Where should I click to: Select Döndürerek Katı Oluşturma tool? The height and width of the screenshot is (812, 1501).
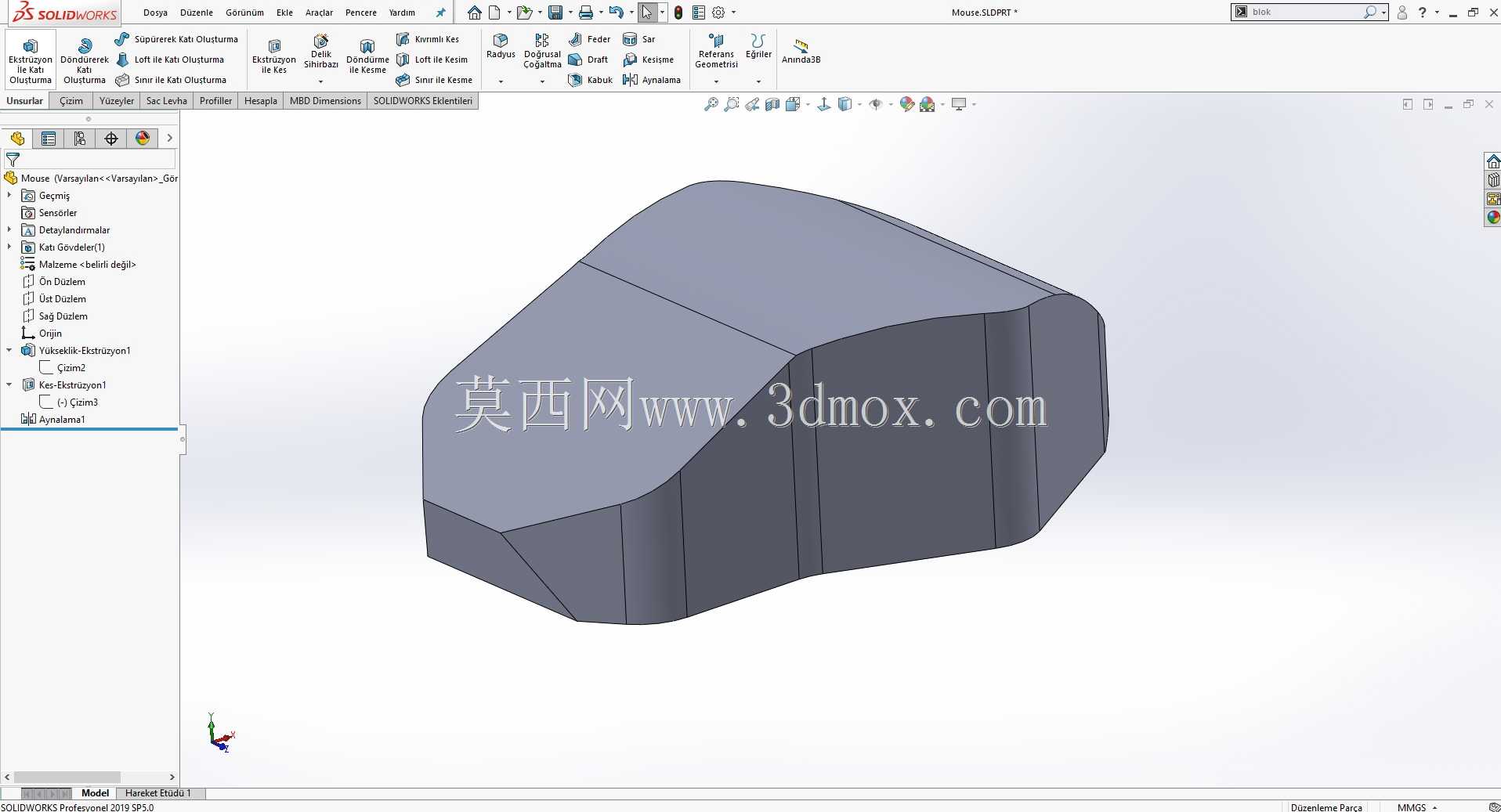coord(85,60)
